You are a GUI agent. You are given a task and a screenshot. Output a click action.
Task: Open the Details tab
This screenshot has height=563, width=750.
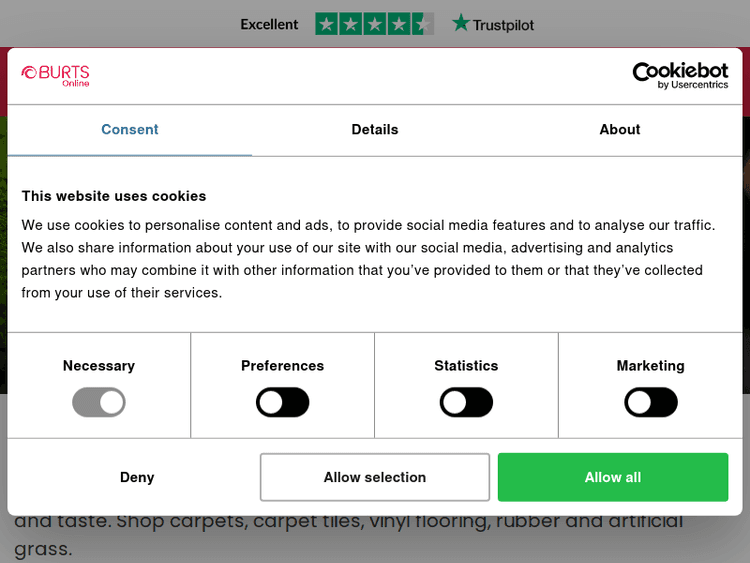tap(375, 130)
